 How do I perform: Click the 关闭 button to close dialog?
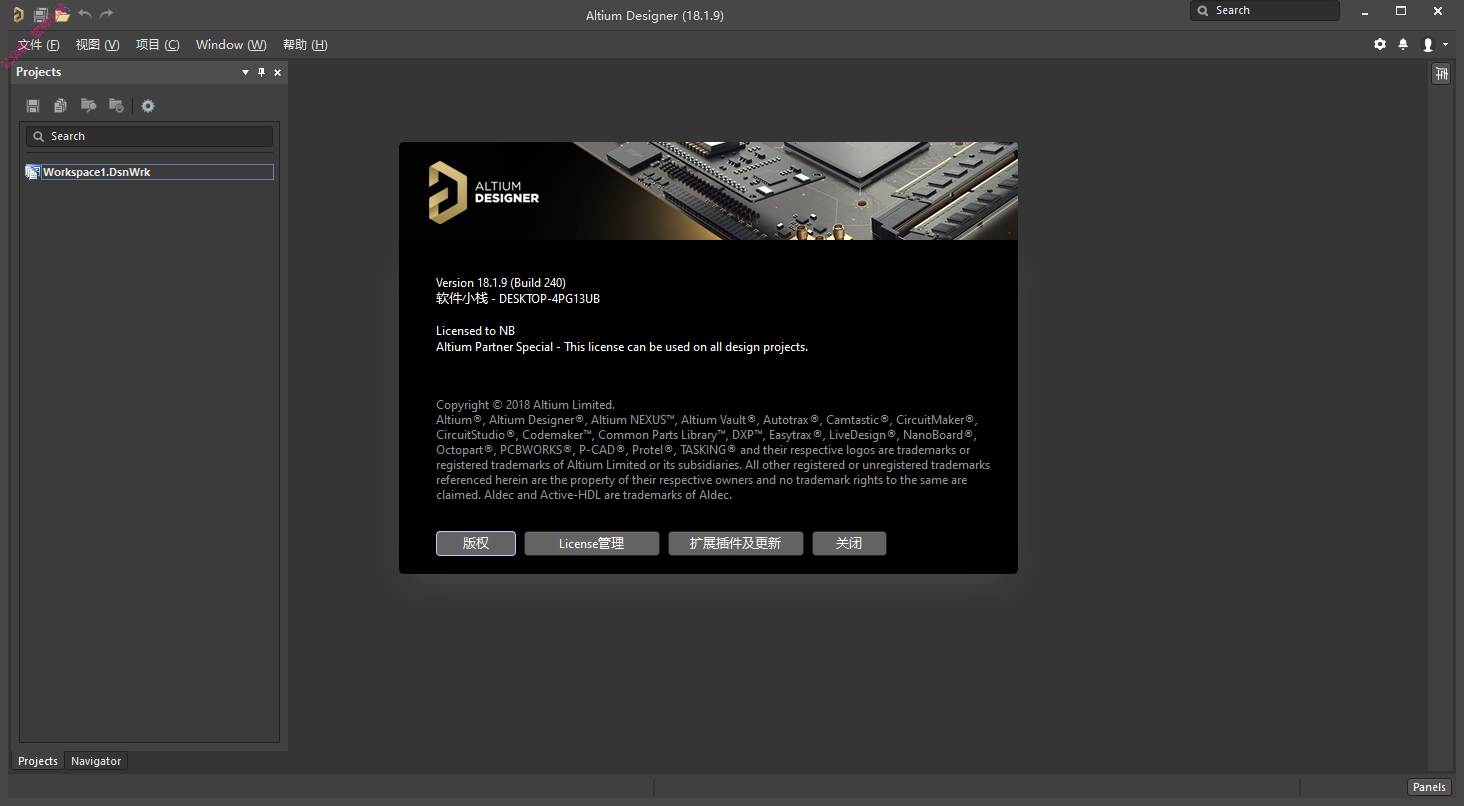coord(849,543)
